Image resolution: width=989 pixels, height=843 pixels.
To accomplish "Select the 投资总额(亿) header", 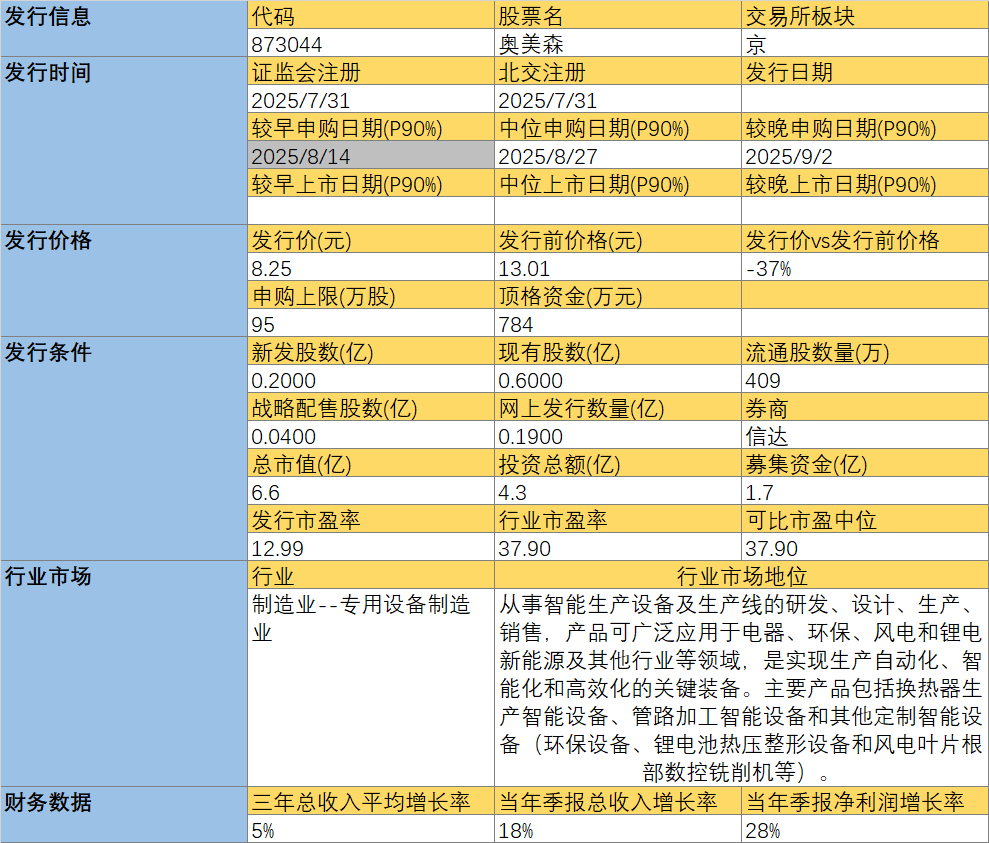I will [617, 463].
